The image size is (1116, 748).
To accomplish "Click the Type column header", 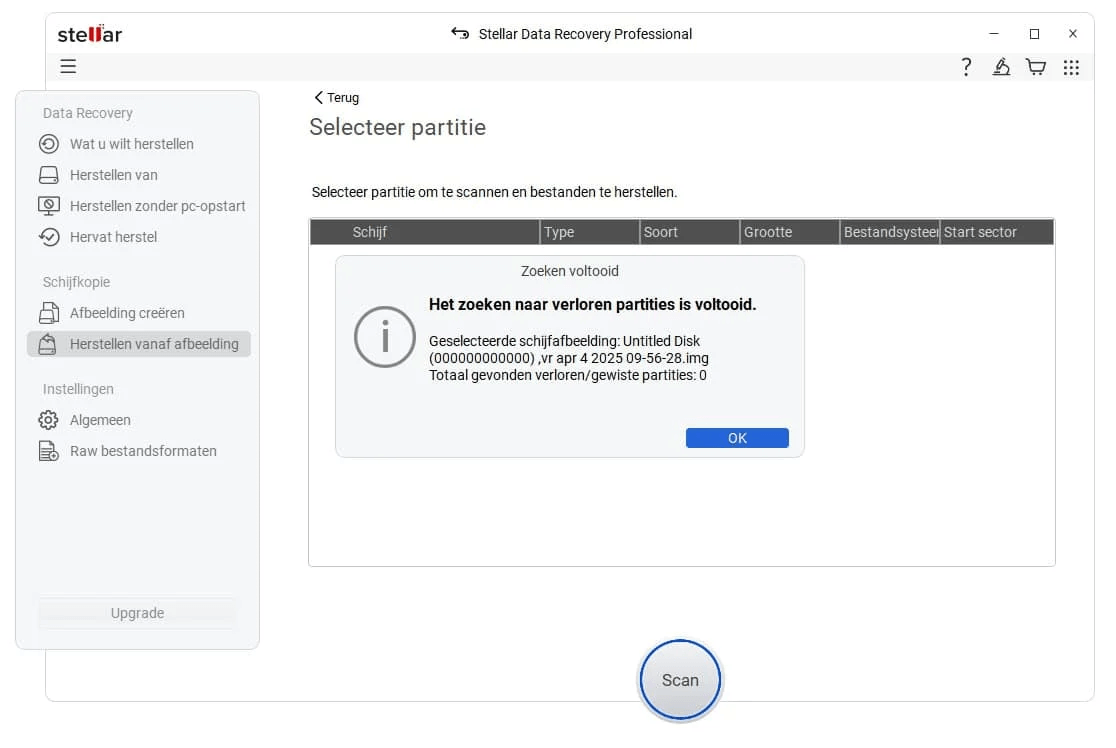I will pyautogui.click(x=589, y=232).
